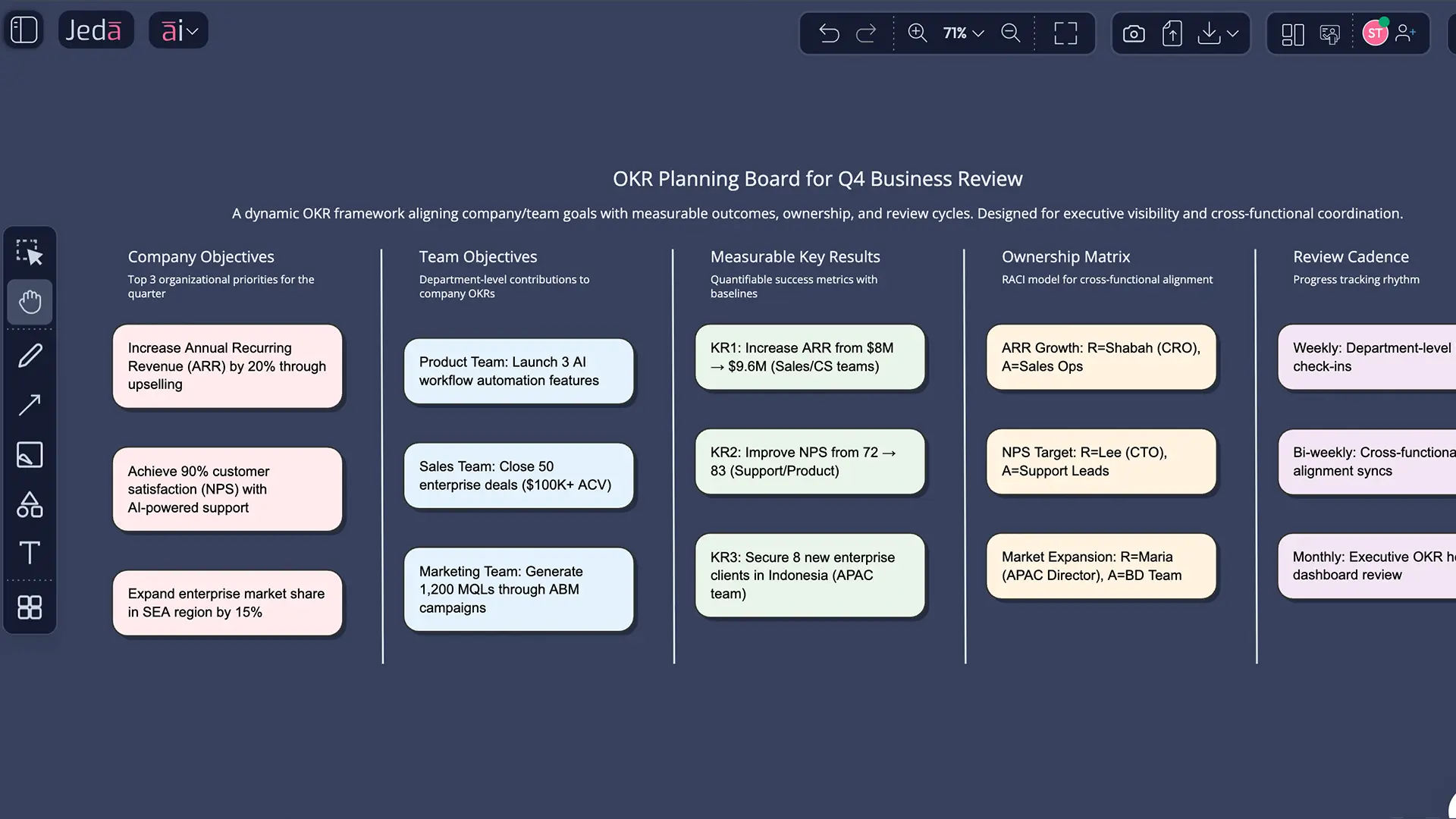1456x819 pixels.
Task: Capture board with the camera icon
Action: pos(1134,33)
